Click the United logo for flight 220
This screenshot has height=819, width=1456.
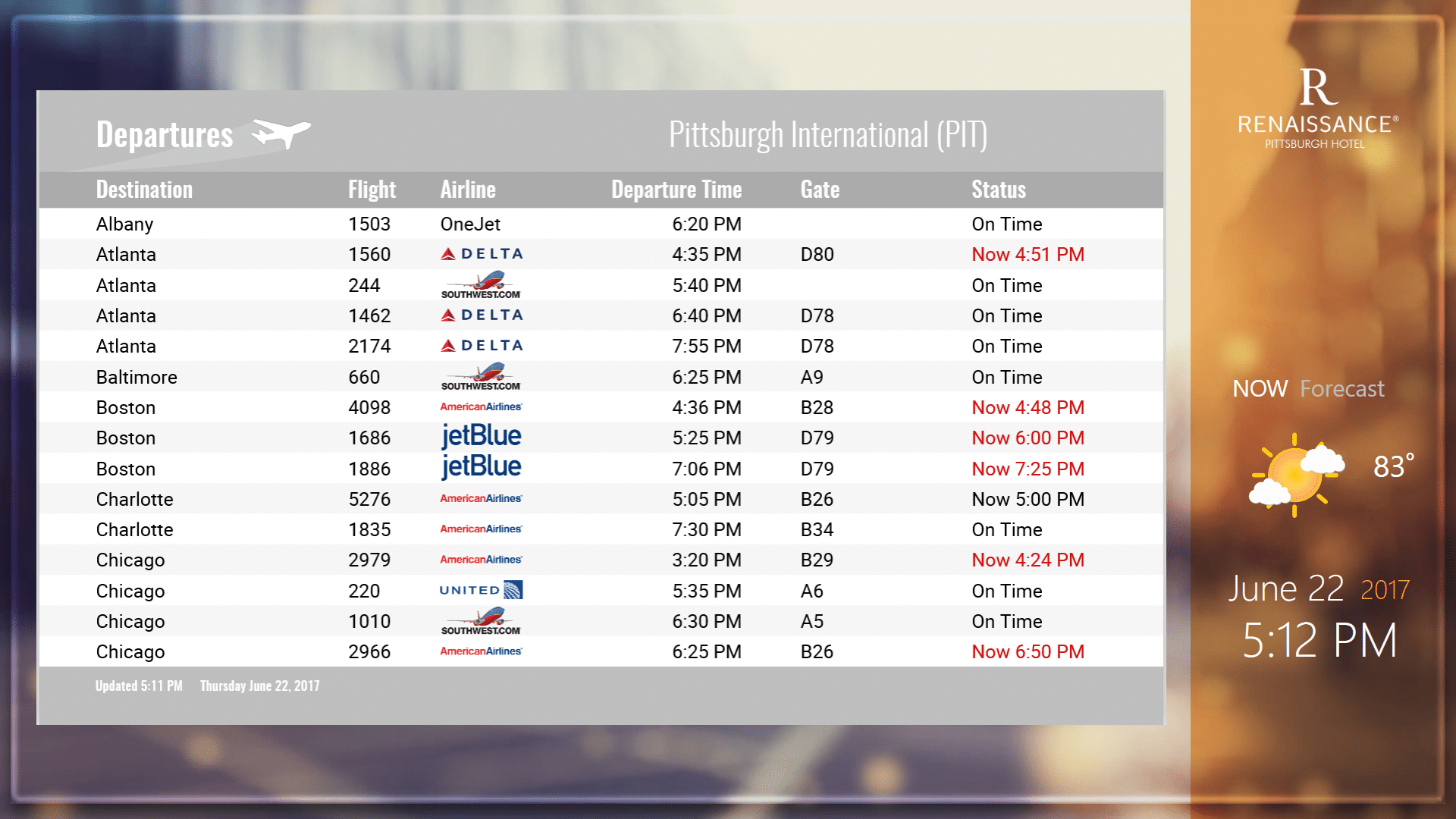click(x=481, y=590)
